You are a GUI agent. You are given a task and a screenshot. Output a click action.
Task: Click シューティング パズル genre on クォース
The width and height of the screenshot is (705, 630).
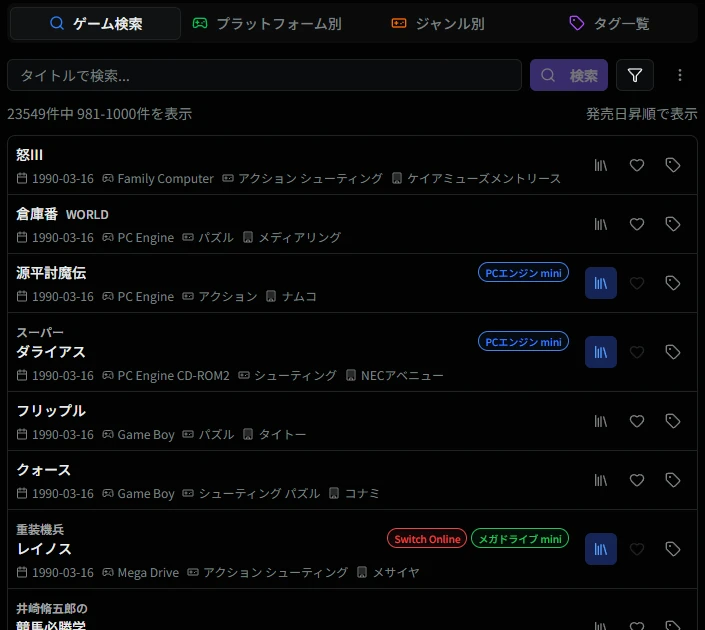coord(259,494)
